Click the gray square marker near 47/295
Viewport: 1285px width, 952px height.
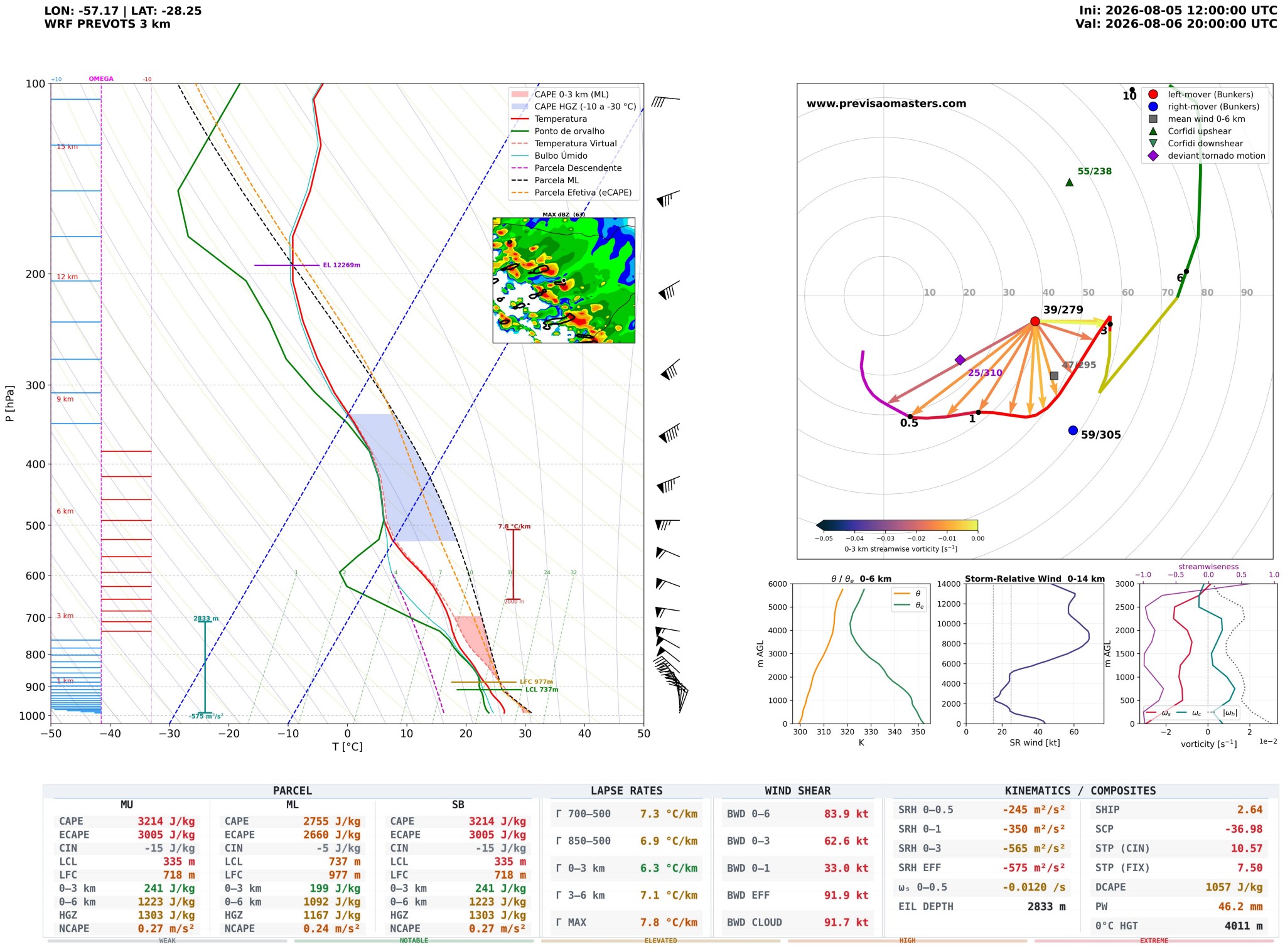(x=1054, y=376)
